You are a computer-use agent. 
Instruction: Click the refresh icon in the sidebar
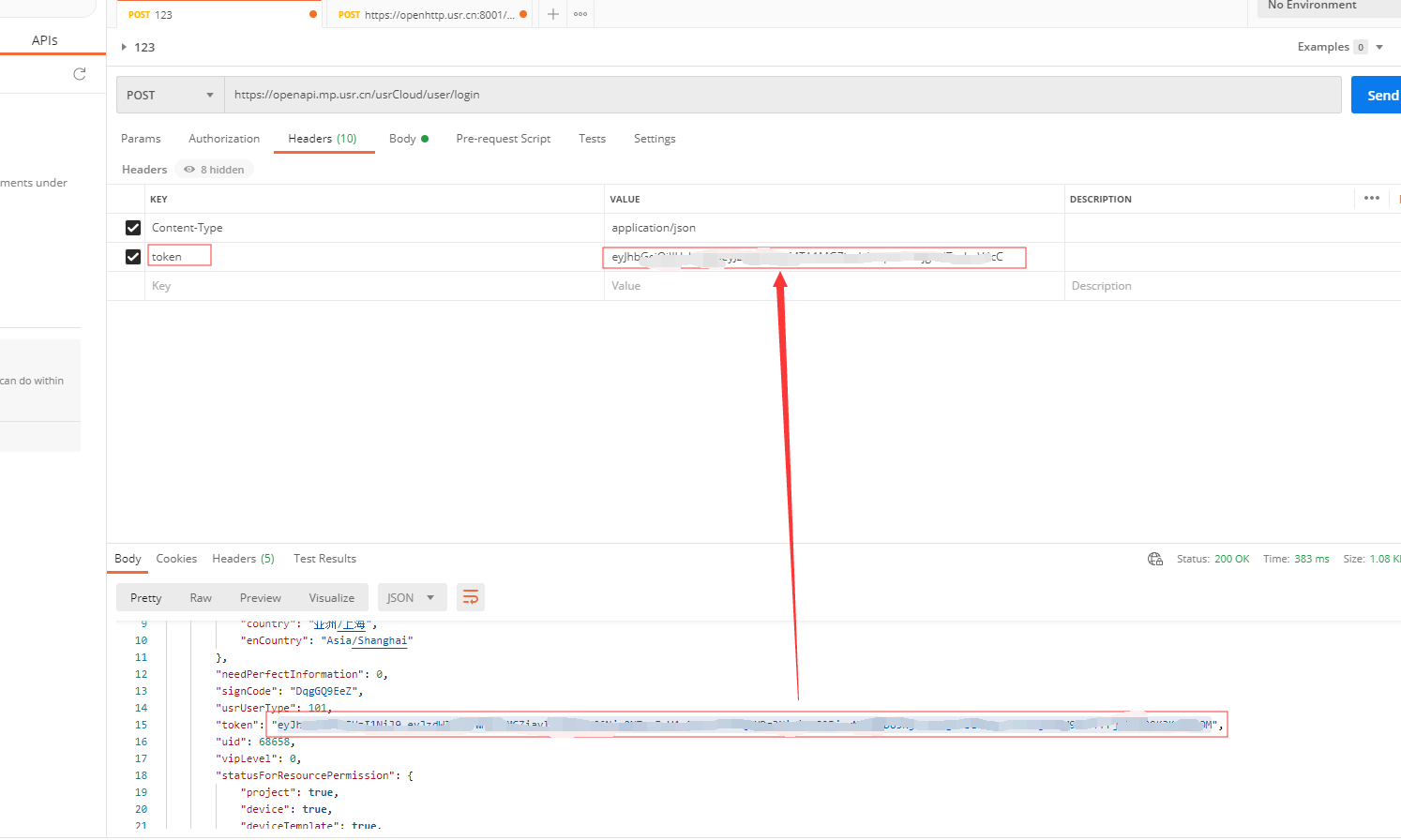[80, 74]
